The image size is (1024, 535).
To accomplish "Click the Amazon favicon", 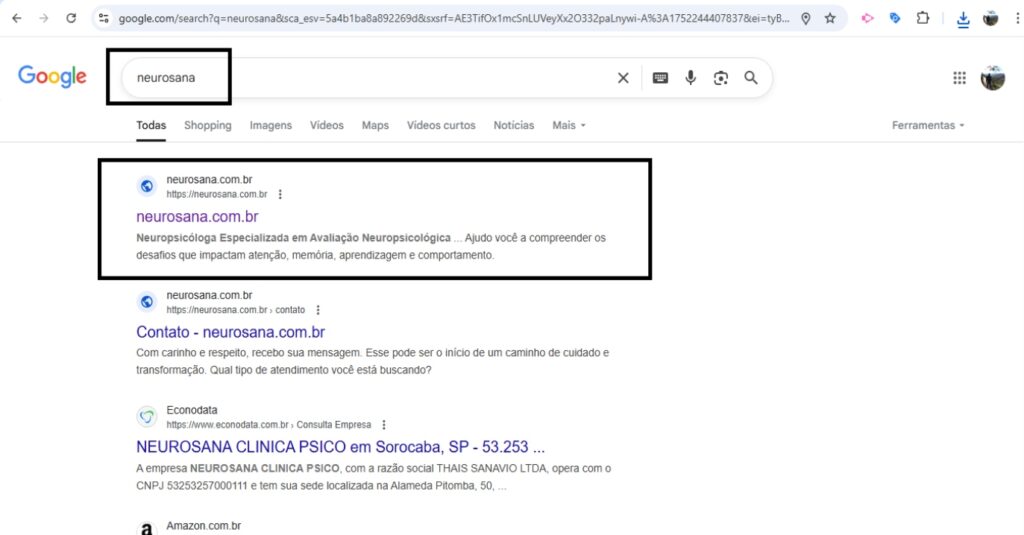I will tap(147, 529).
